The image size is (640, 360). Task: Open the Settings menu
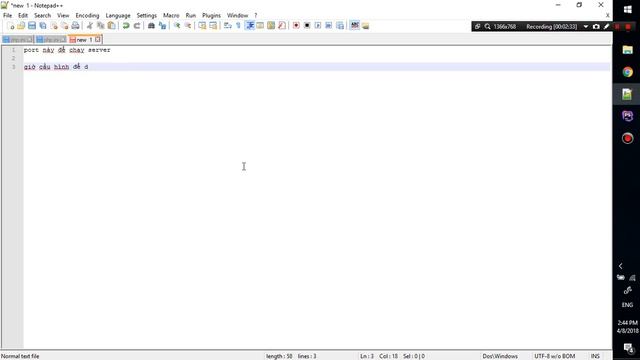coord(147,16)
